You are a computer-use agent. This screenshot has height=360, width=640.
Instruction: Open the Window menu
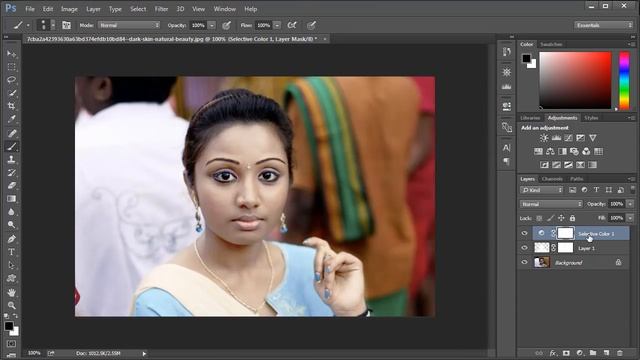click(x=224, y=9)
